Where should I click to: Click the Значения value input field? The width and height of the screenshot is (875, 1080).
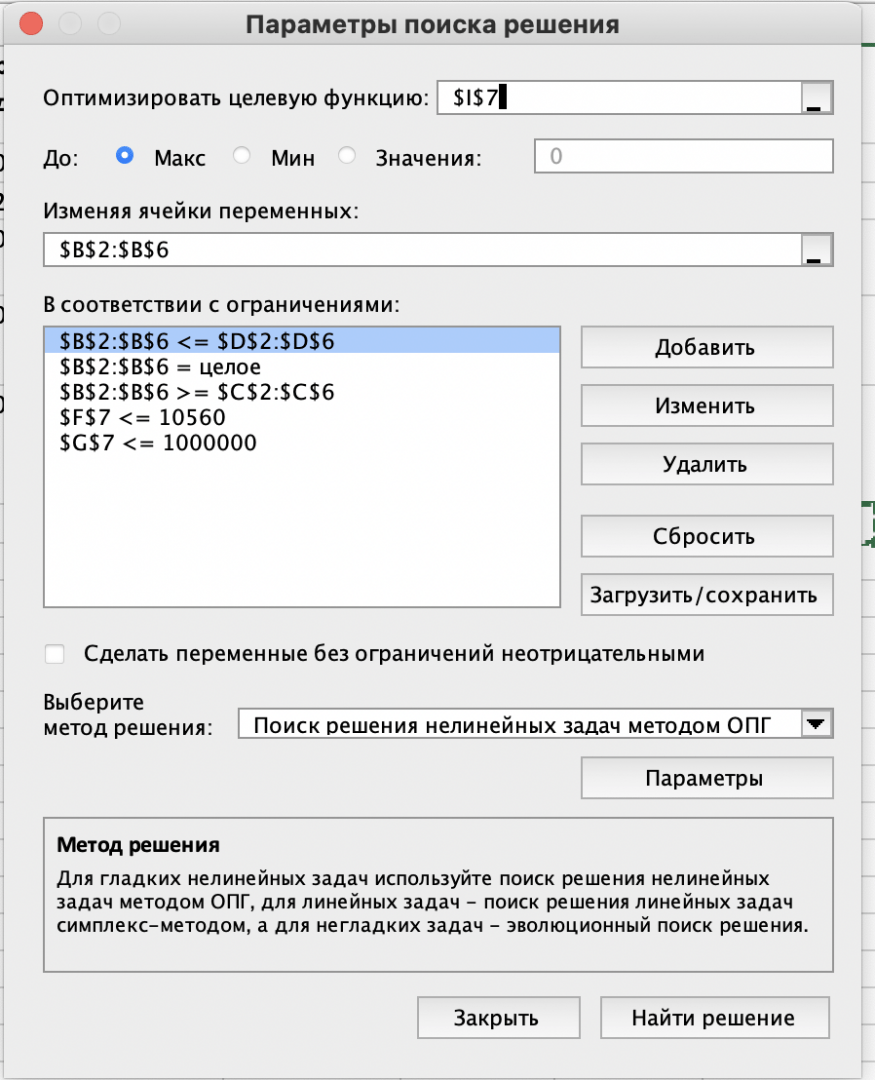pyautogui.click(x=683, y=157)
